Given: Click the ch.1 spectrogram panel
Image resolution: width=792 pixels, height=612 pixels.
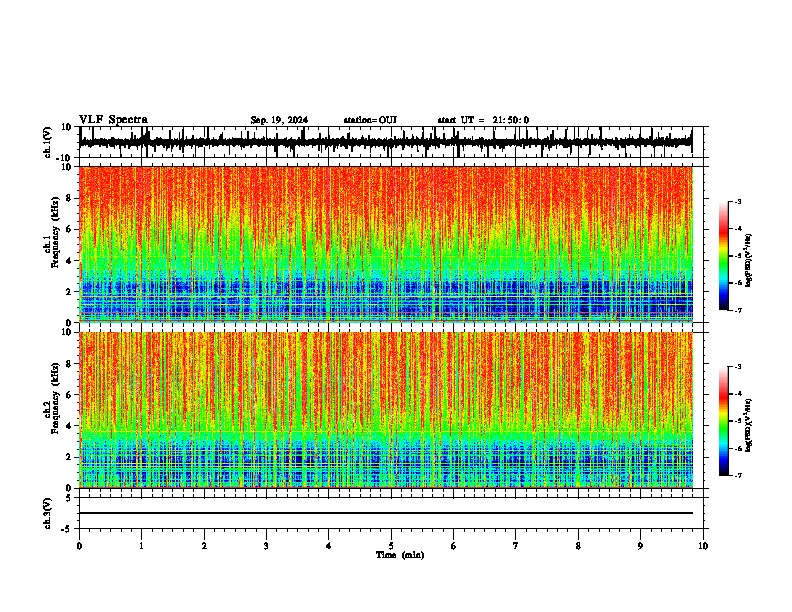Looking at the screenshot, I should [386, 244].
